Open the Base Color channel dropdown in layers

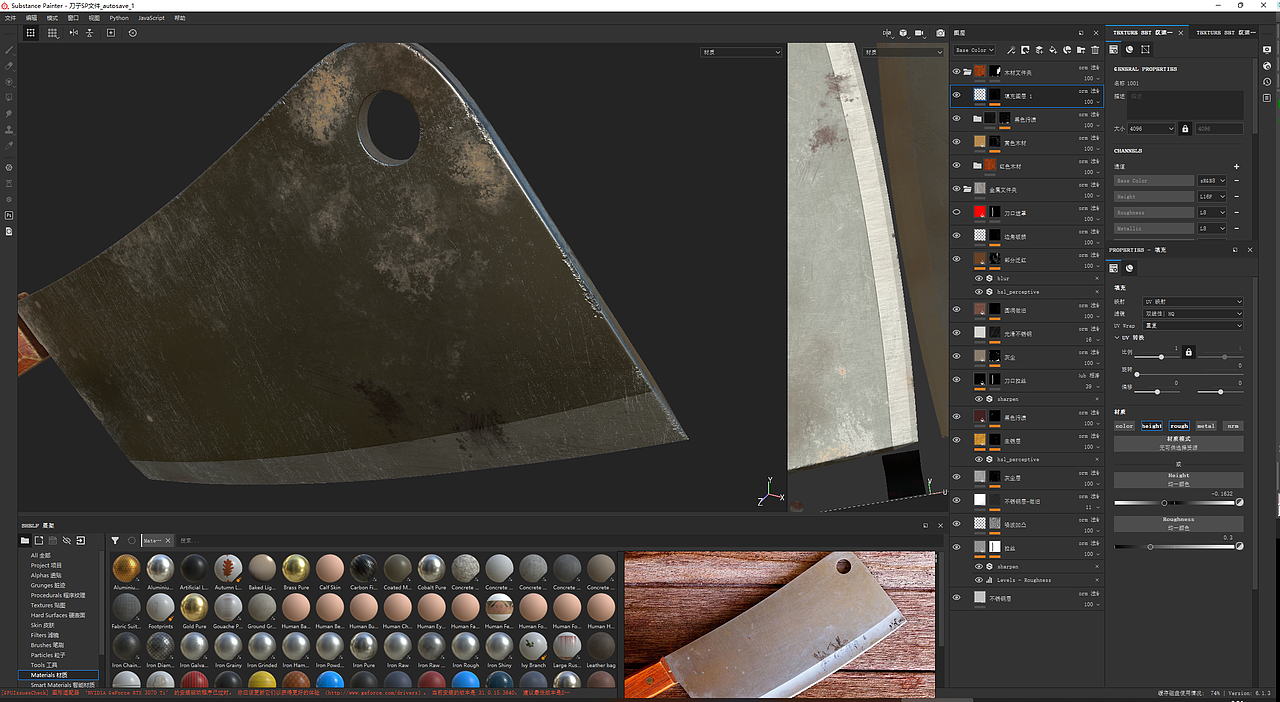coord(974,50)
